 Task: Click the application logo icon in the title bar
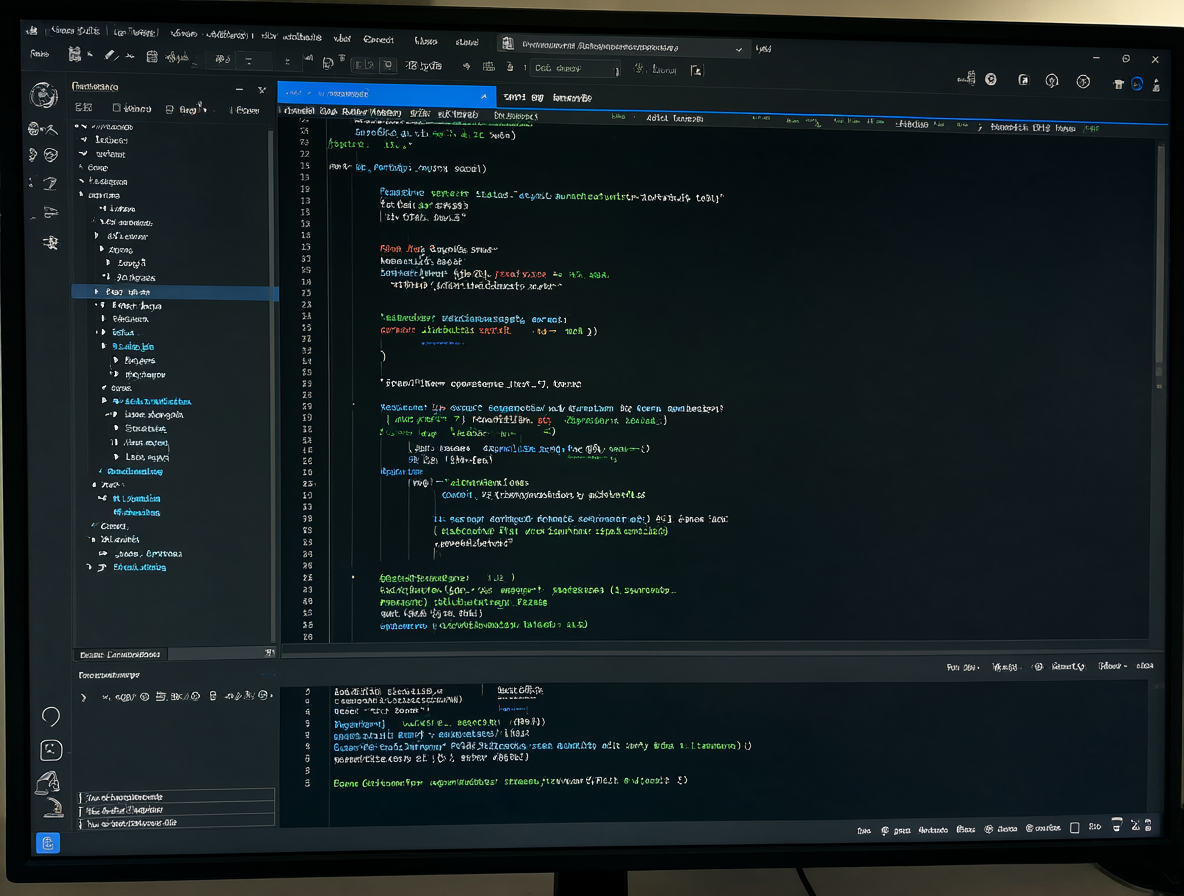[x=31, y=30]
